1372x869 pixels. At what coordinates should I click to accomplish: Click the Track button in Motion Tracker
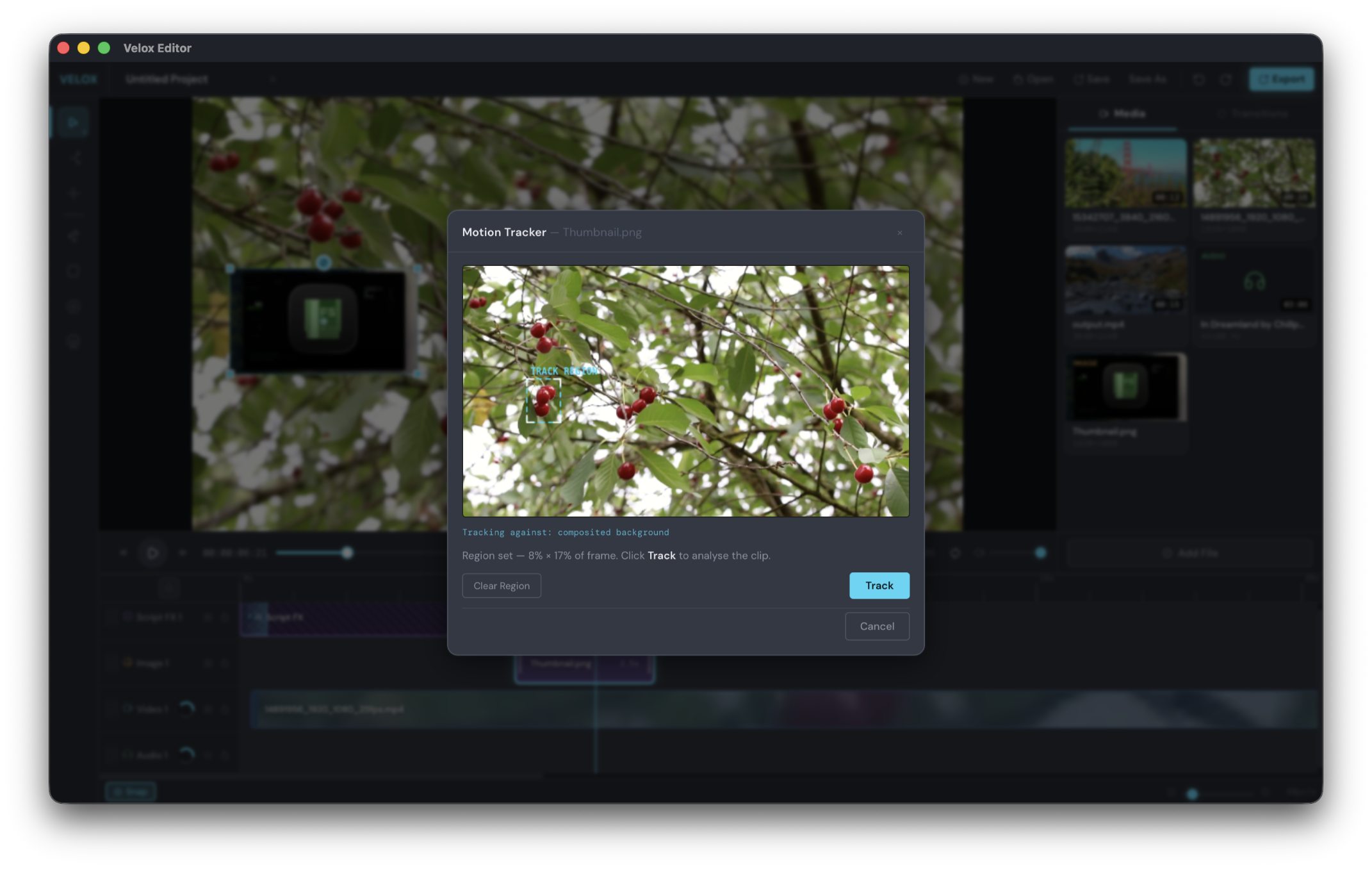[x=879, y=585]
